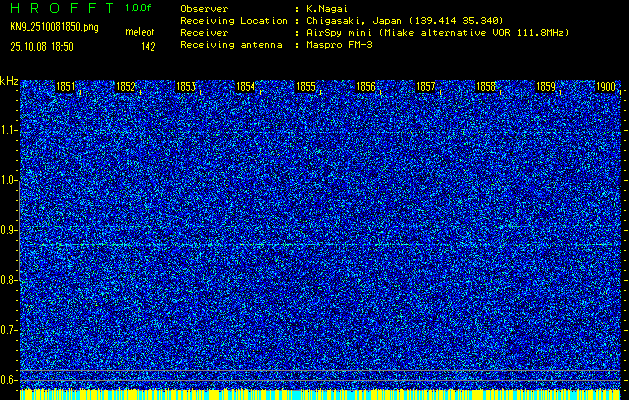The width and height of the screenshot is (629, 400).
Task: Pick the 1857 time marker
Action: pos(426,87)
